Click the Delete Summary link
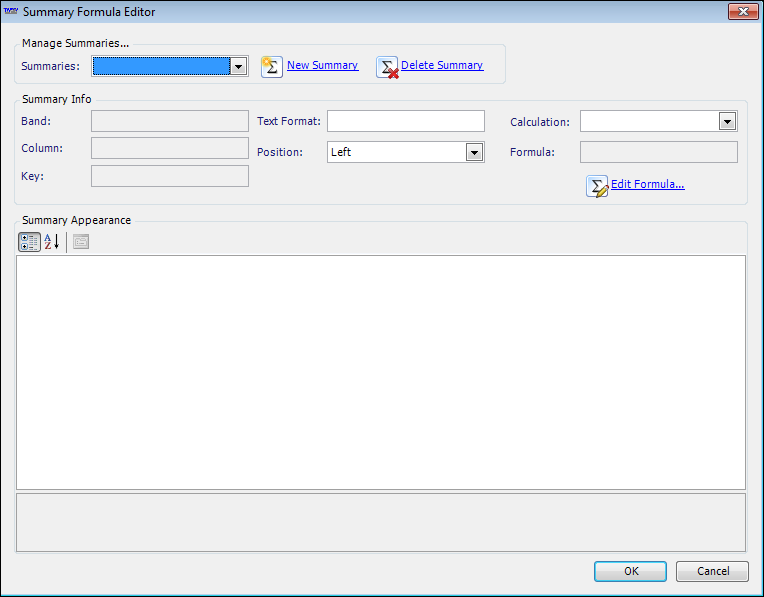 pyautogui.click(x=442, y=65)
